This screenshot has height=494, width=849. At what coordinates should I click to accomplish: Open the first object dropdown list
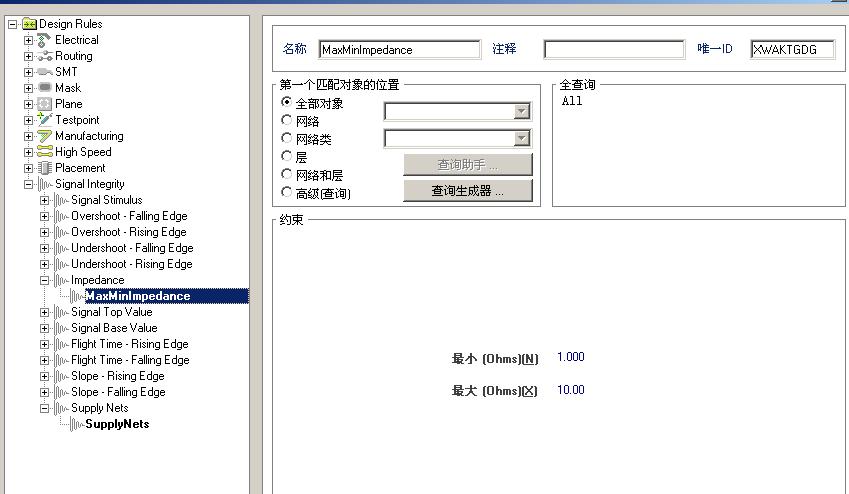(x=521, y=112)
